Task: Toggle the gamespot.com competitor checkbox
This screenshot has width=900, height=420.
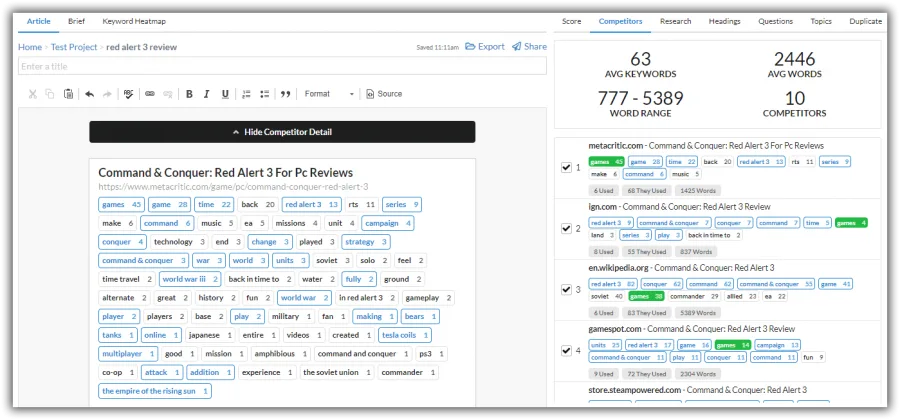Action: pyautogui.click(x=566, y=351)
